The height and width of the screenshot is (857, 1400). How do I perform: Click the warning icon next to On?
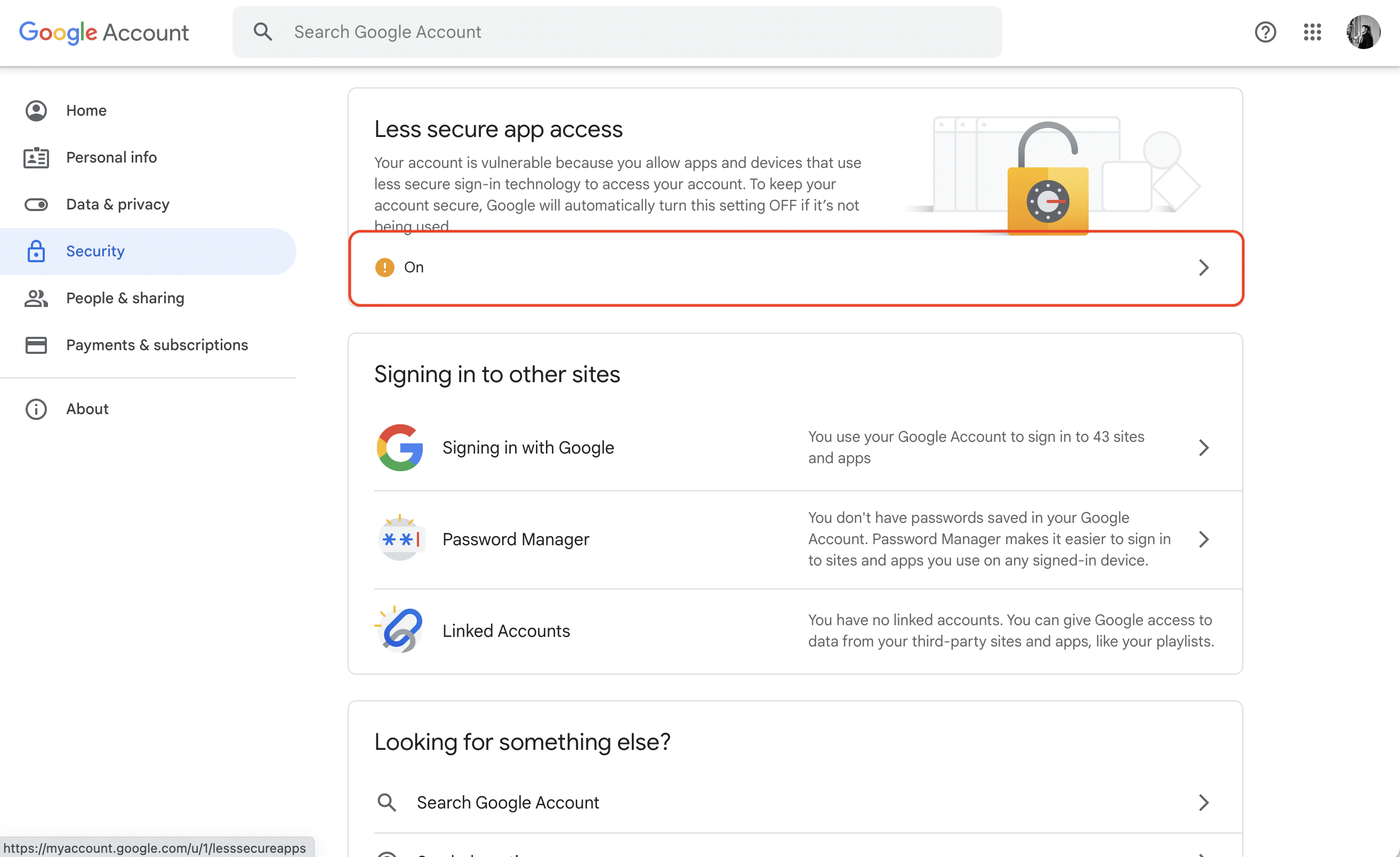385,267
